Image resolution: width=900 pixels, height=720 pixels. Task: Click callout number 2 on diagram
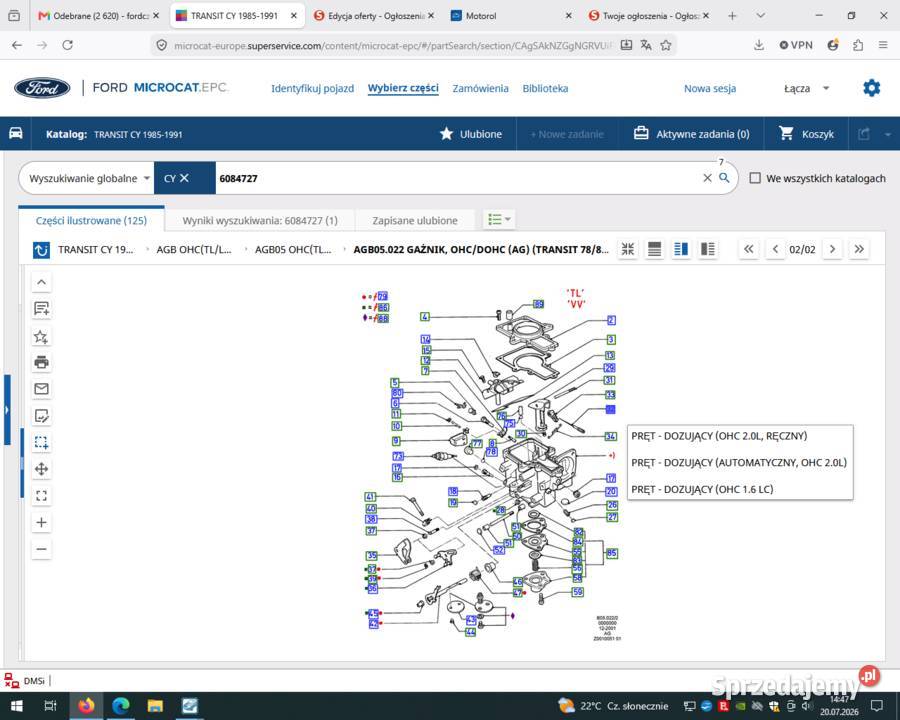click(x=611, y=320)
